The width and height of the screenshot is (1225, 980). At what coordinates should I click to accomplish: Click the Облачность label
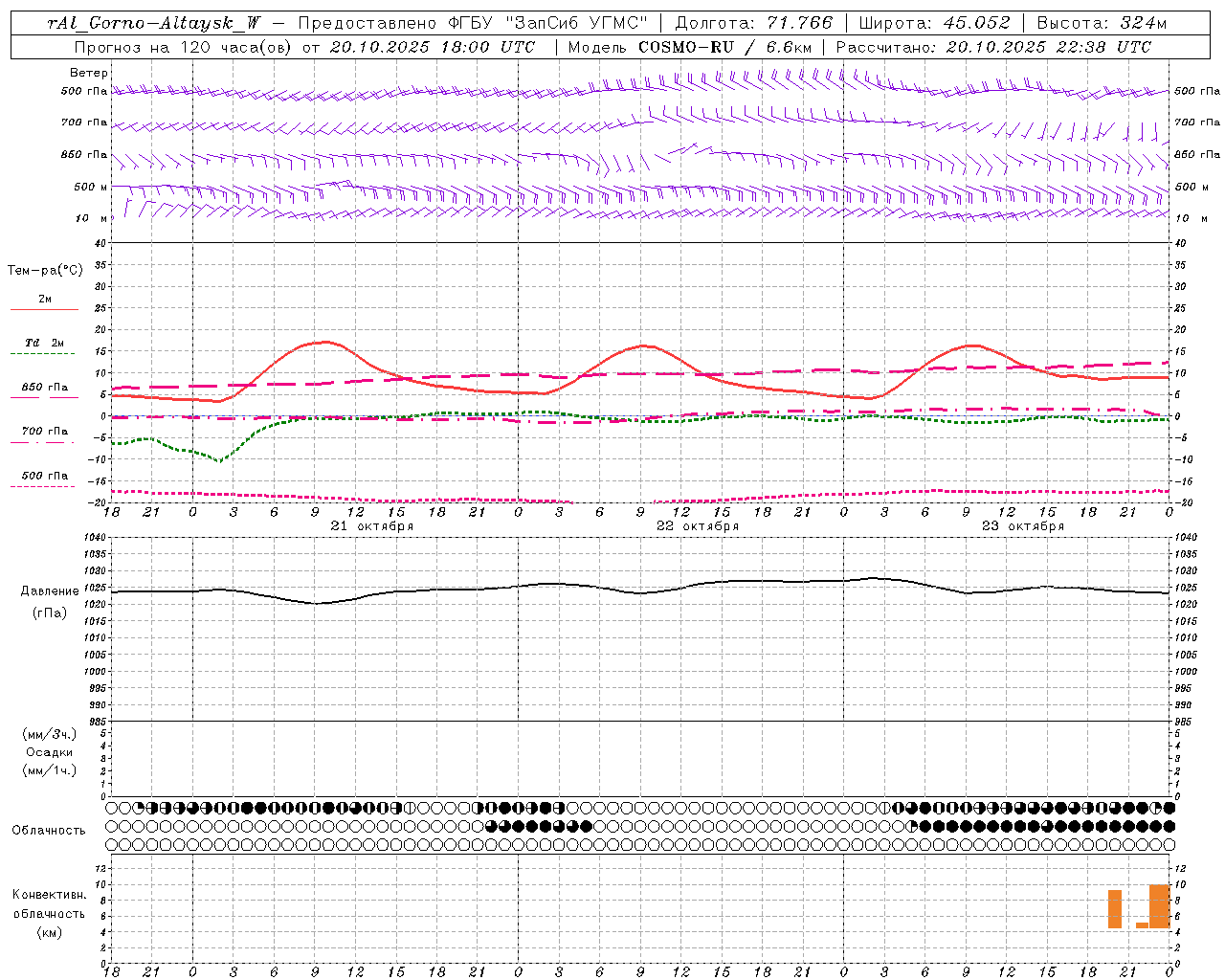[49, 830]
